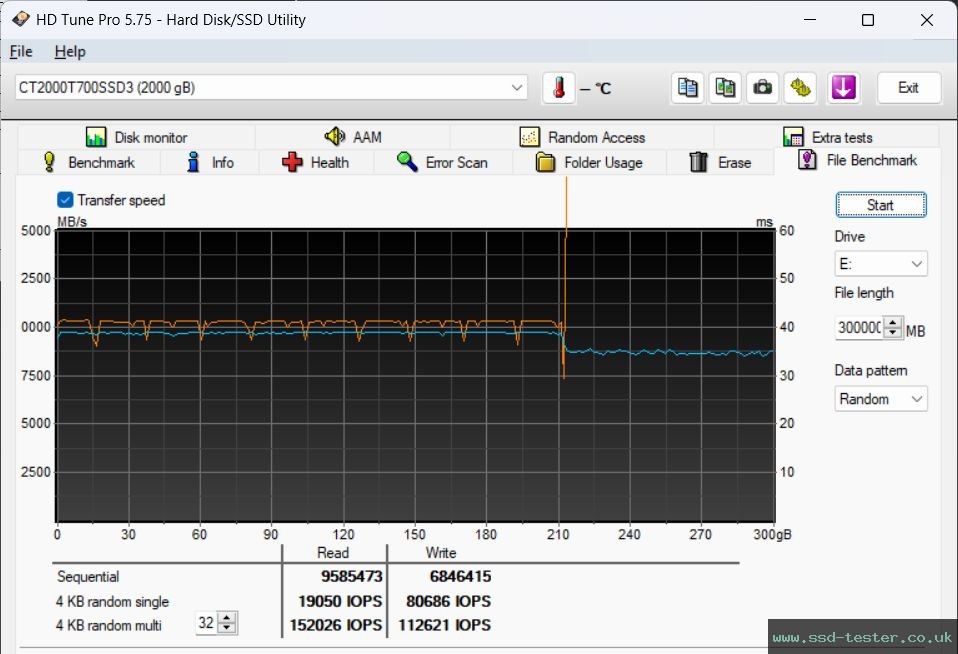Image resolution: width=958 pixels, height=654 pixels.
Task: Click the red cross Health icon
Action: pyautogui.click(x=292, y=162)
